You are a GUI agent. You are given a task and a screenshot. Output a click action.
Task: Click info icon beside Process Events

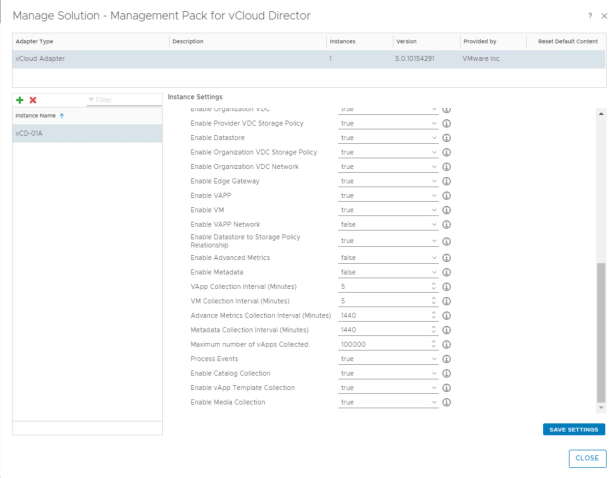pyautogui.click(x=447, y=358)
